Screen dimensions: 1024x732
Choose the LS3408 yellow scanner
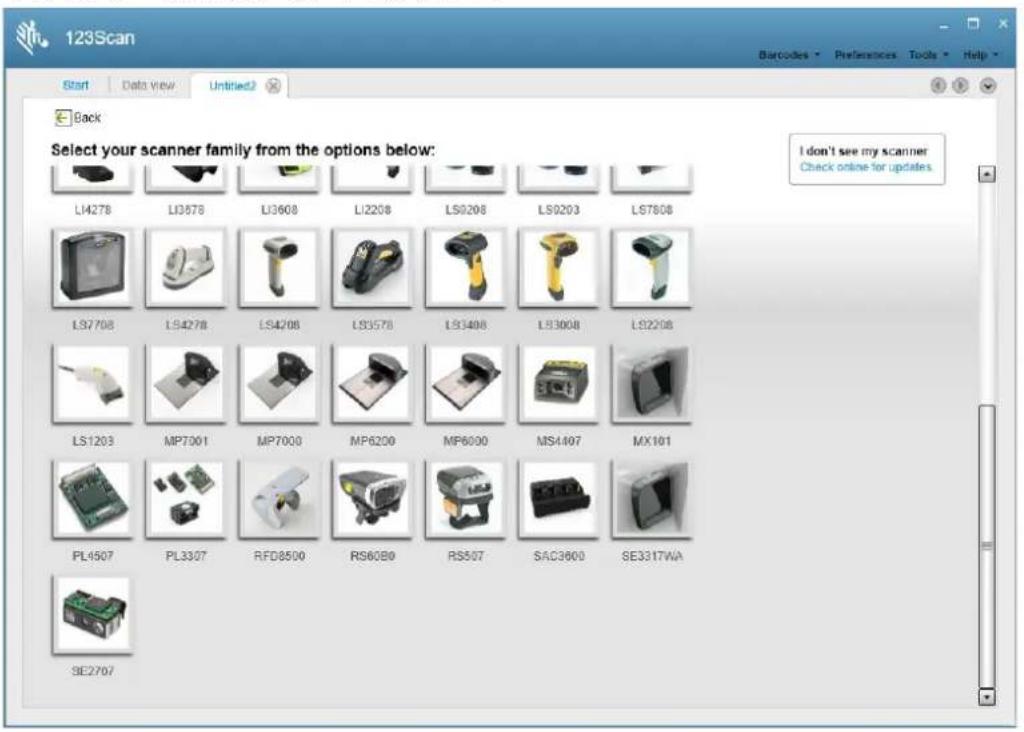[x=466, y=268]
